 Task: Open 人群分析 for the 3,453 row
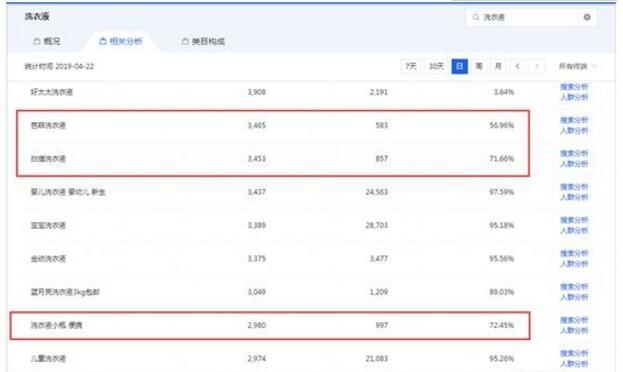pos(574,164)
